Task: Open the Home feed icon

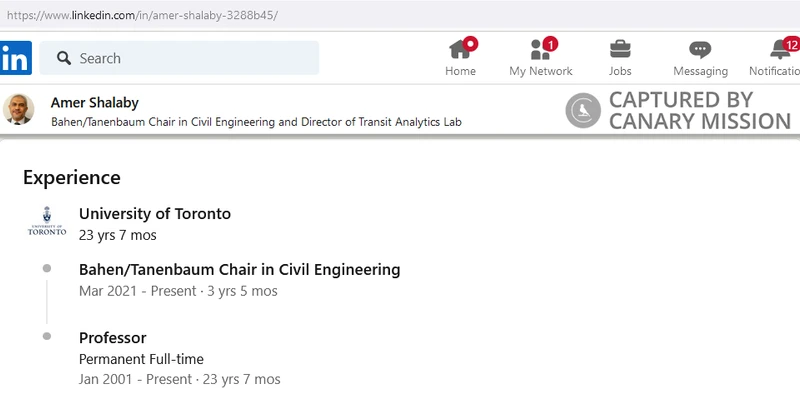Action: click(x=460, y=49)
